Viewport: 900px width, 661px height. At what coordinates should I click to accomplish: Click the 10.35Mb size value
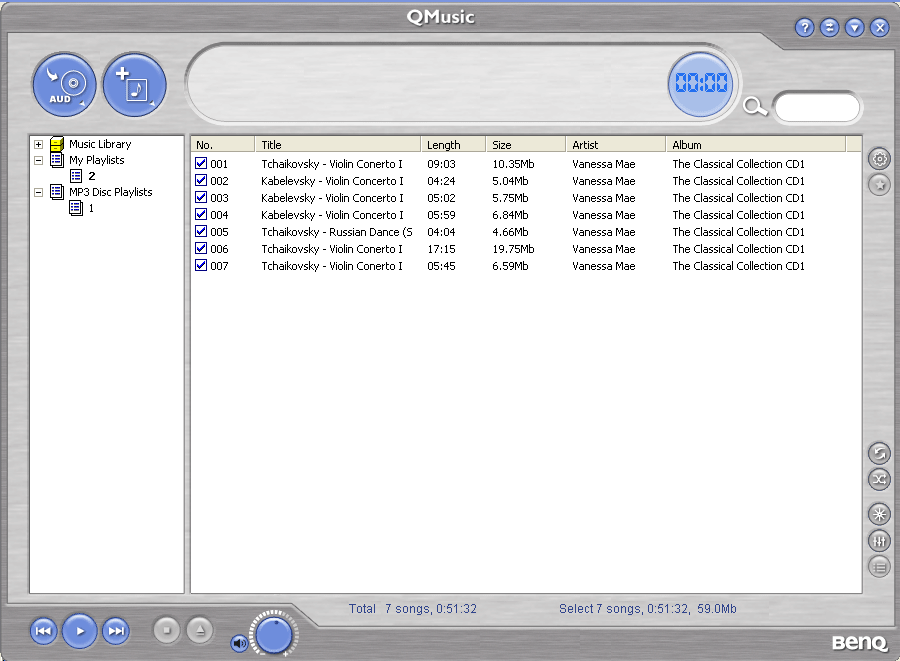click(x=513, y=164)
